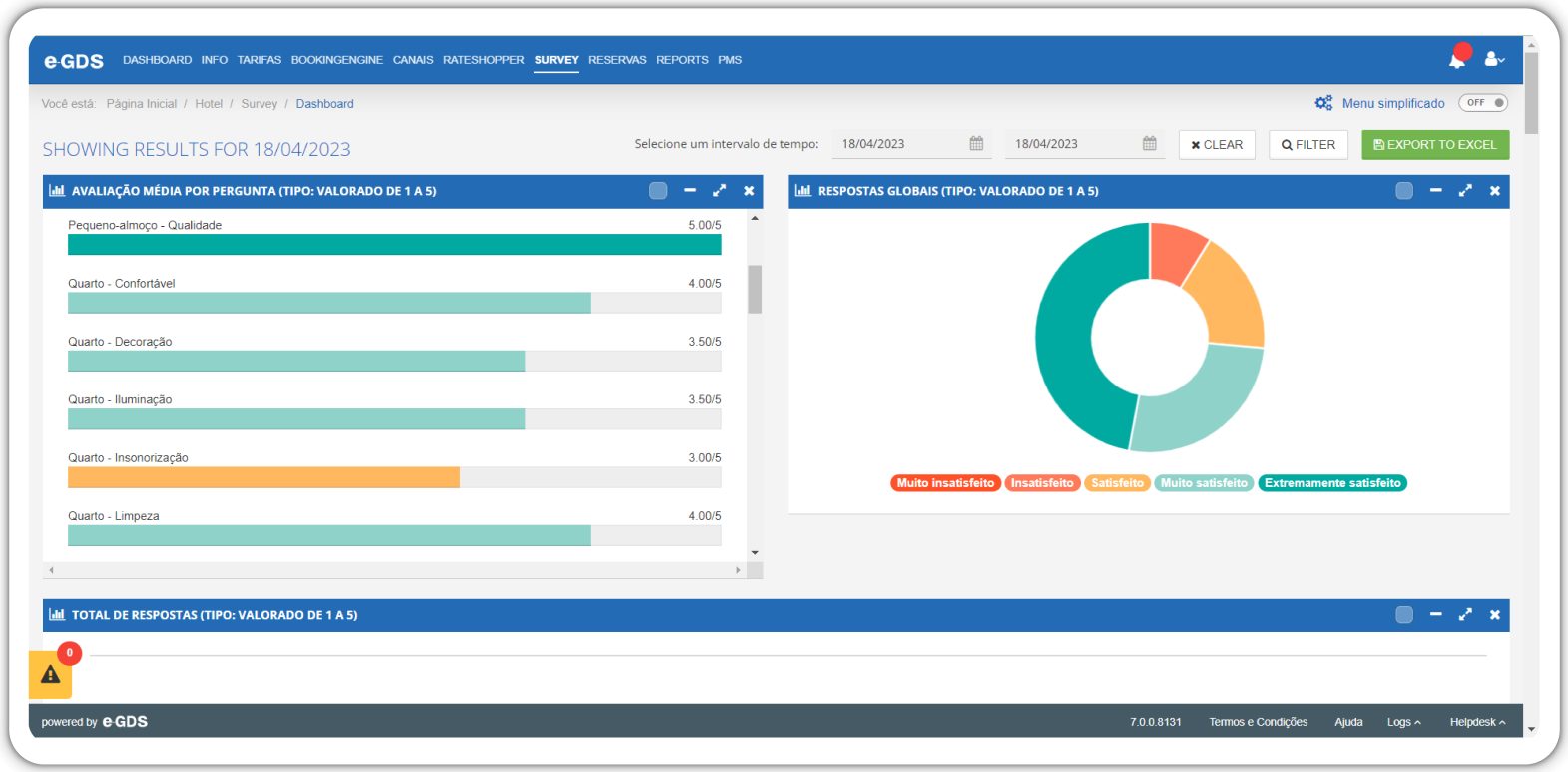Expand the Total de Respostas panel fullscreen
Image resolution: width=1568 pixels, height=772 pixels.
point(1465,615)
